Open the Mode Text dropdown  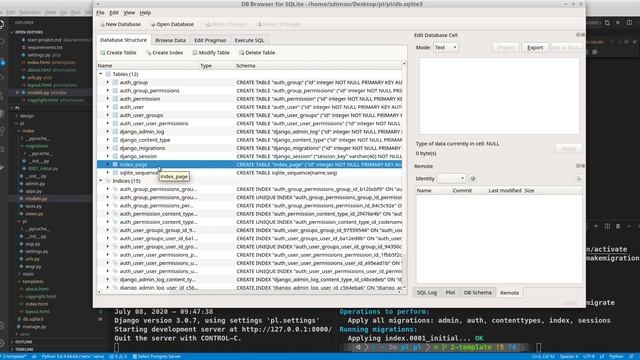coord(445,48)
